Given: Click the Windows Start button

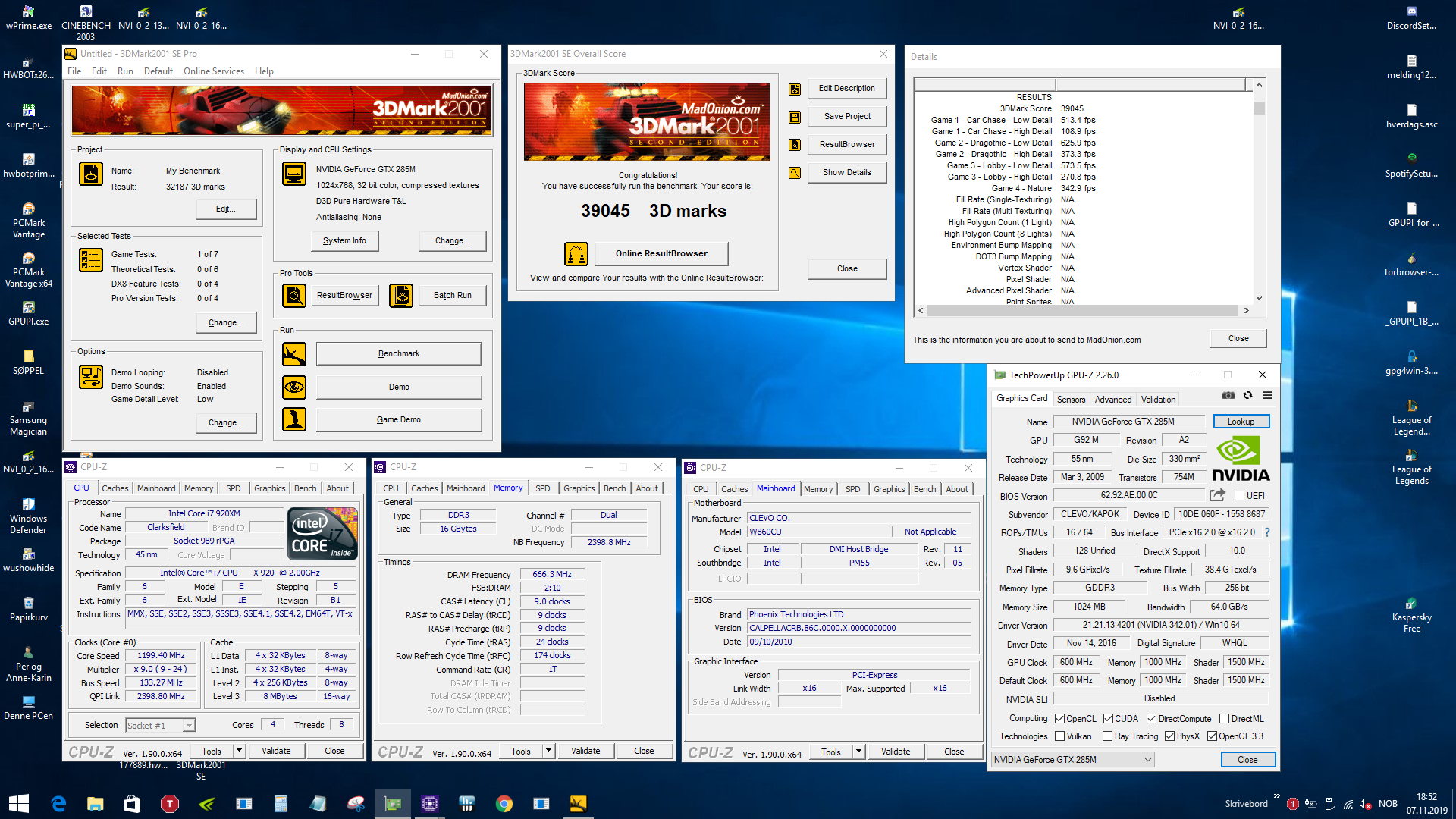Looking at the screenshot, I should click(x=19, y=804).
